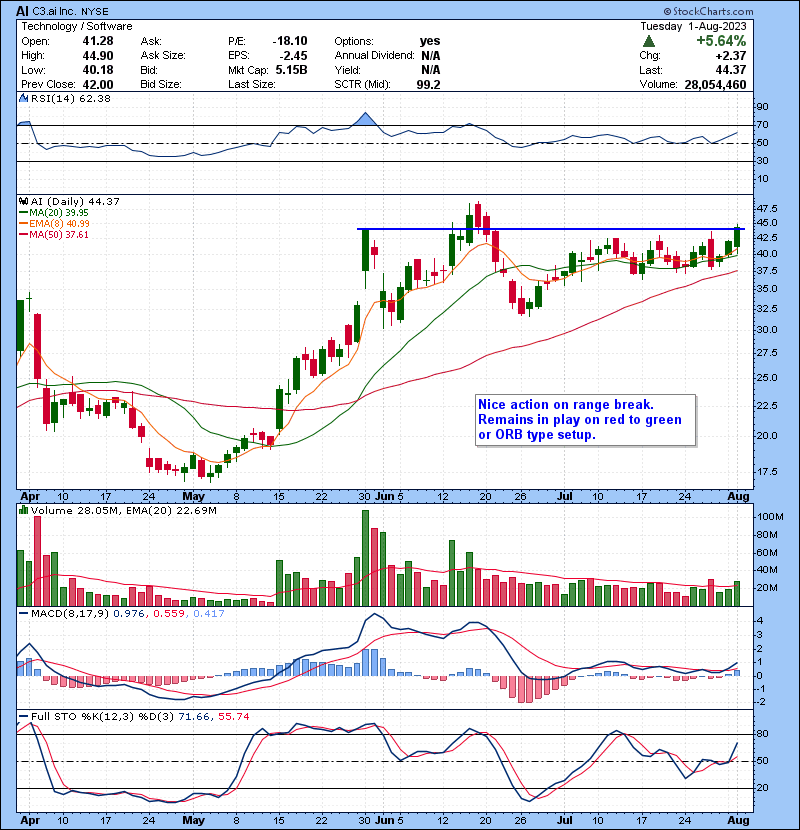
Task: Click the EPS value -2.45
Action: [293, 56]
